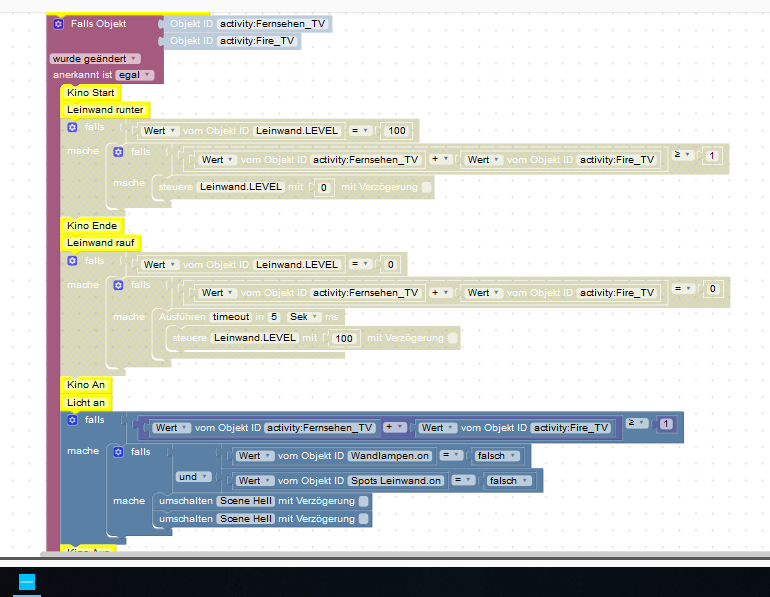
Task: Open gear of falls block checking Leinwand.LEVEL = 100
Action: [72, 127]
